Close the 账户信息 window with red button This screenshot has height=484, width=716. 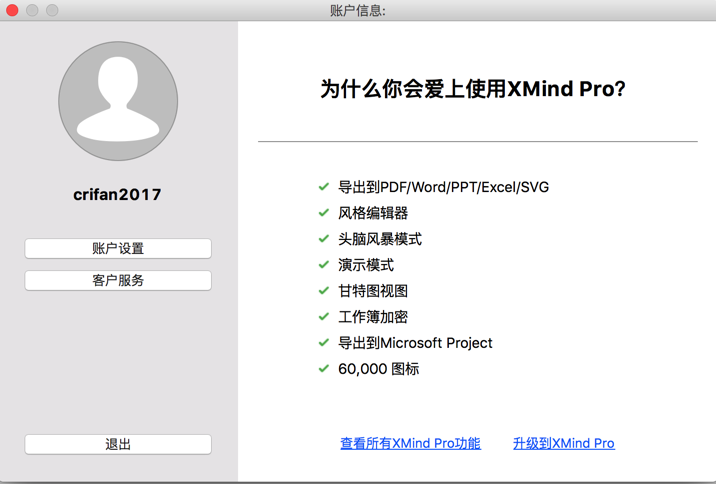coord(12,10)
